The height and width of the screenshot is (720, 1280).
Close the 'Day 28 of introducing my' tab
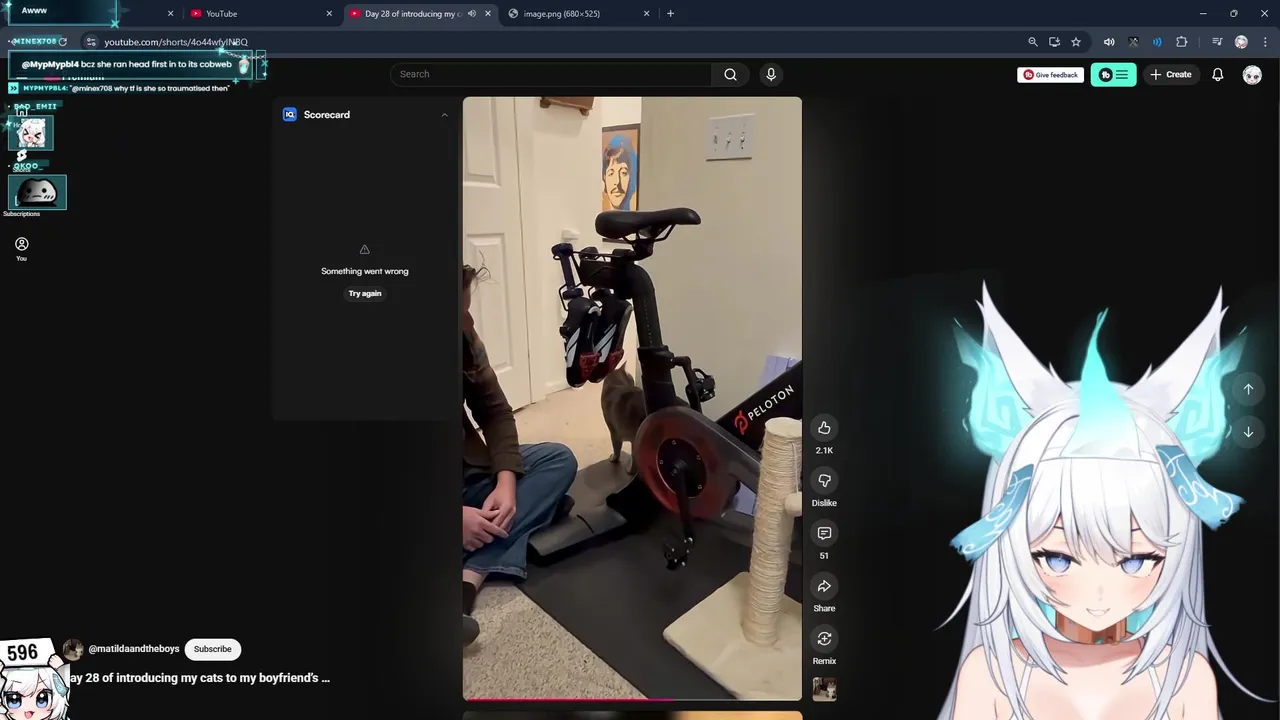[488, 13]
